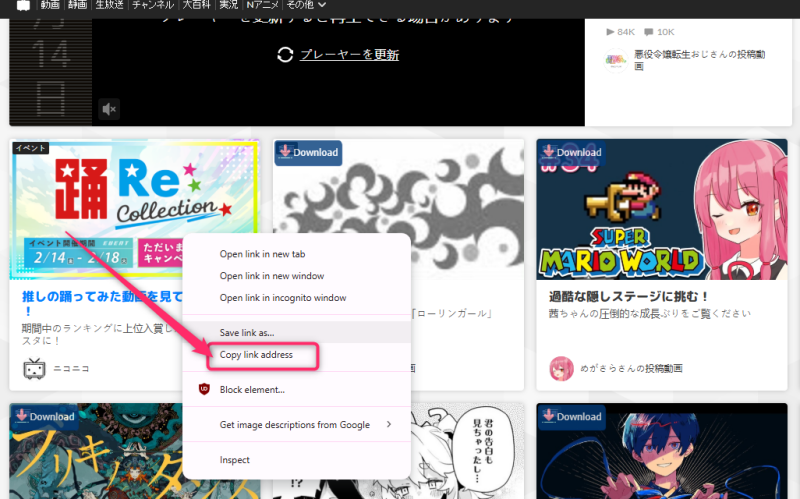Choose Block element... in context menu

point(296,390)
